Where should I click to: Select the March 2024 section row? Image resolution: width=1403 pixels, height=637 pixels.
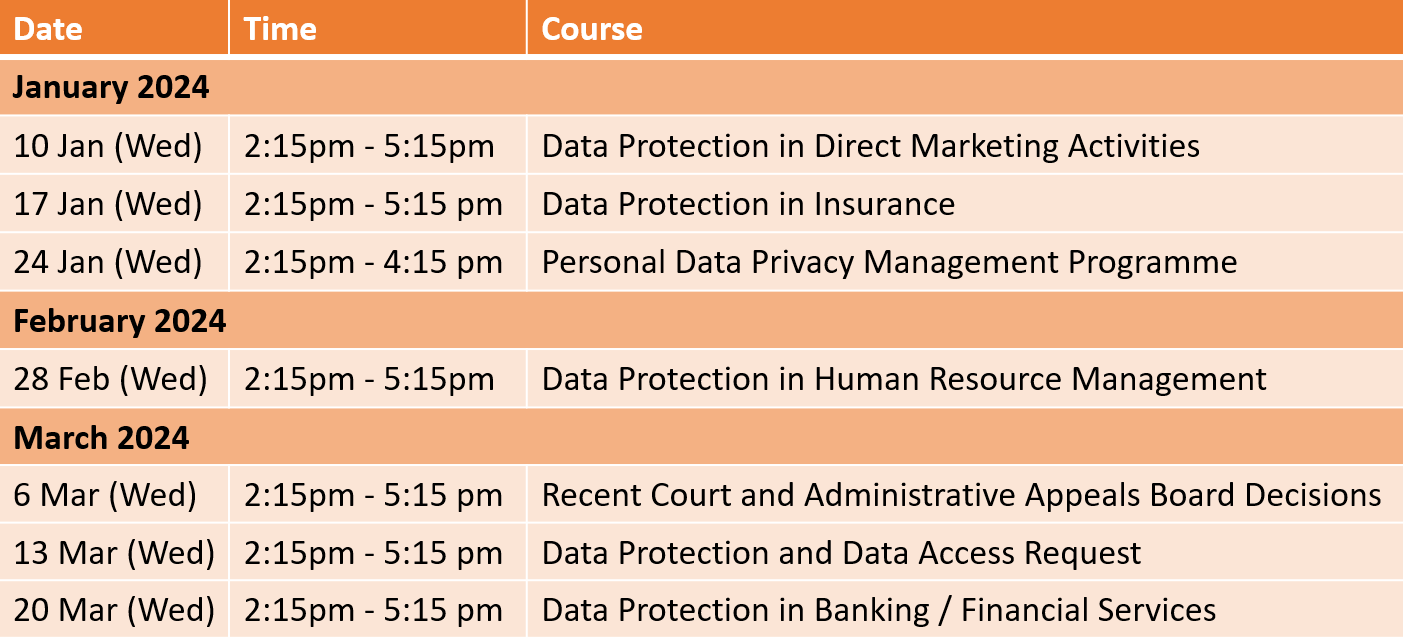[x=701, y=438]
